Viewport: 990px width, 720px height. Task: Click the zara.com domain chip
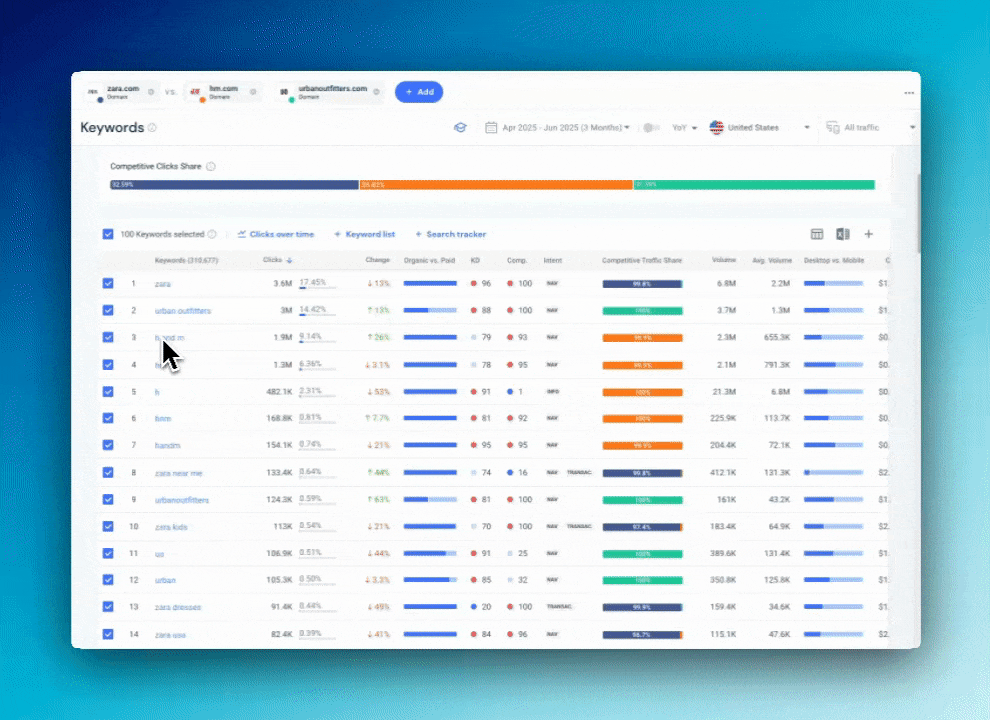[x=121, y=92]
